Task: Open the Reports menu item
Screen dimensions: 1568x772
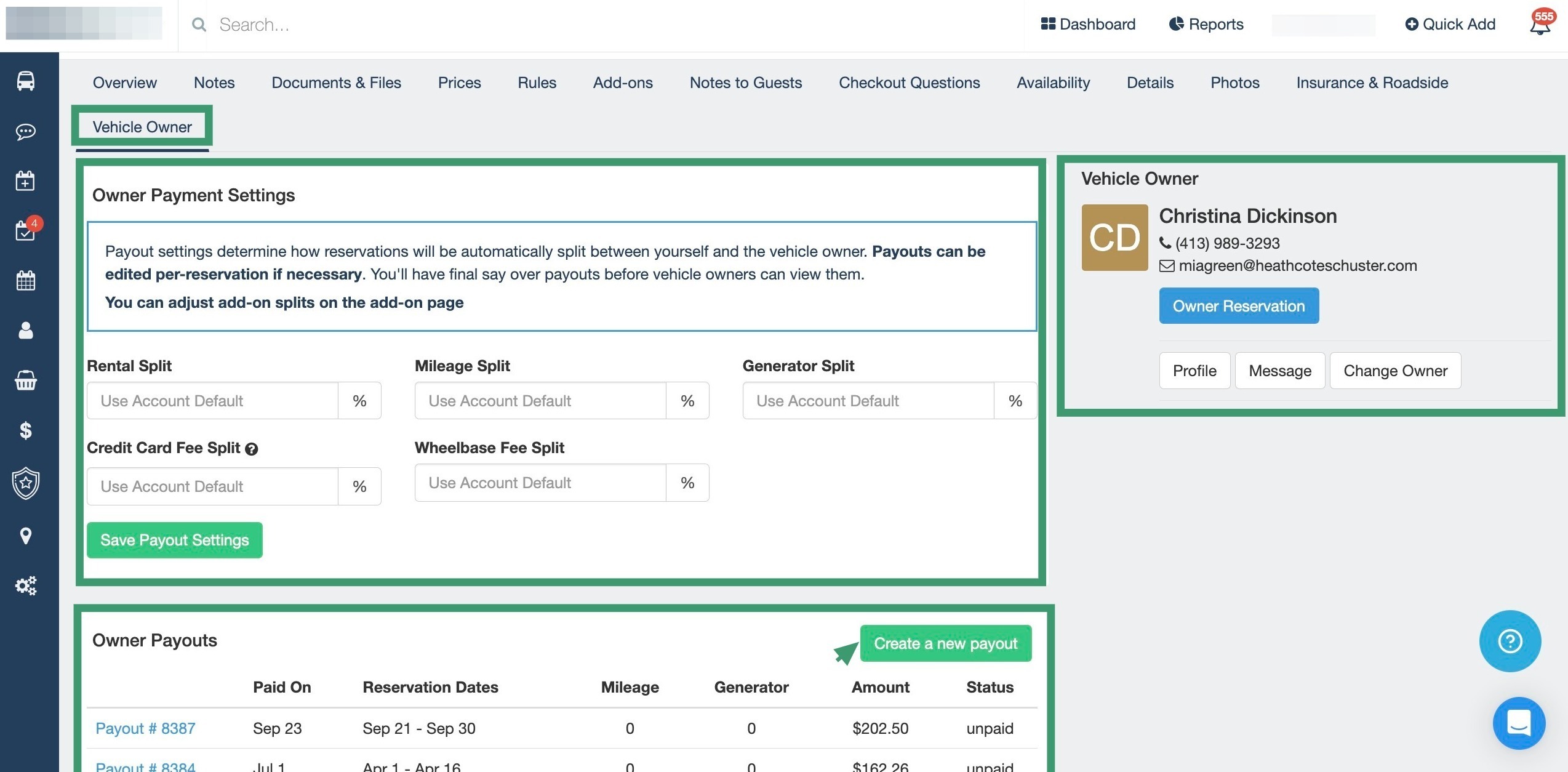Action: [x=1206, y=24]
